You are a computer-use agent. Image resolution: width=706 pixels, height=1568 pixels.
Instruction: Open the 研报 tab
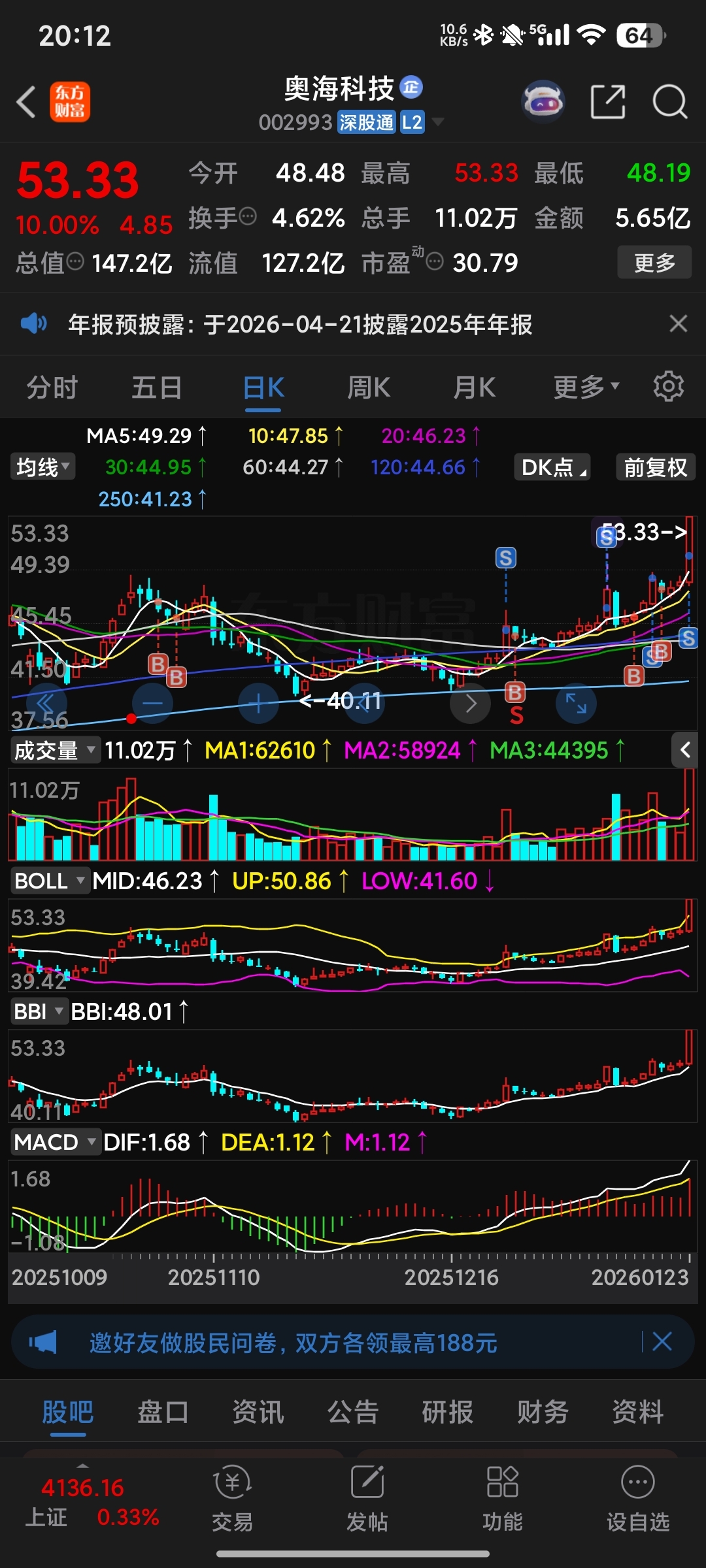(x=448, y=1412)
